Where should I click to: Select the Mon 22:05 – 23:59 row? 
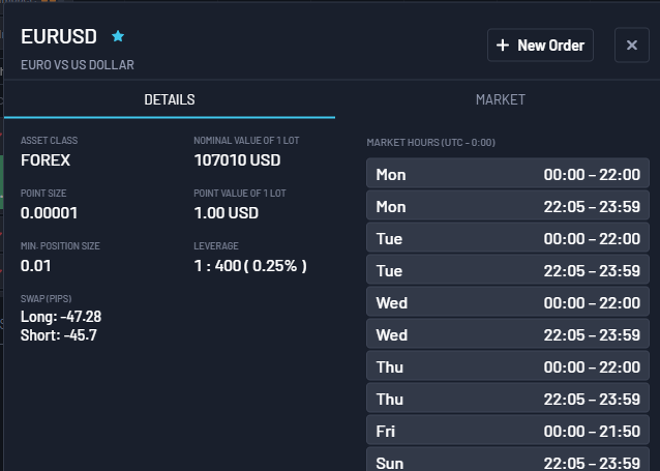click(x=508, y=207)
